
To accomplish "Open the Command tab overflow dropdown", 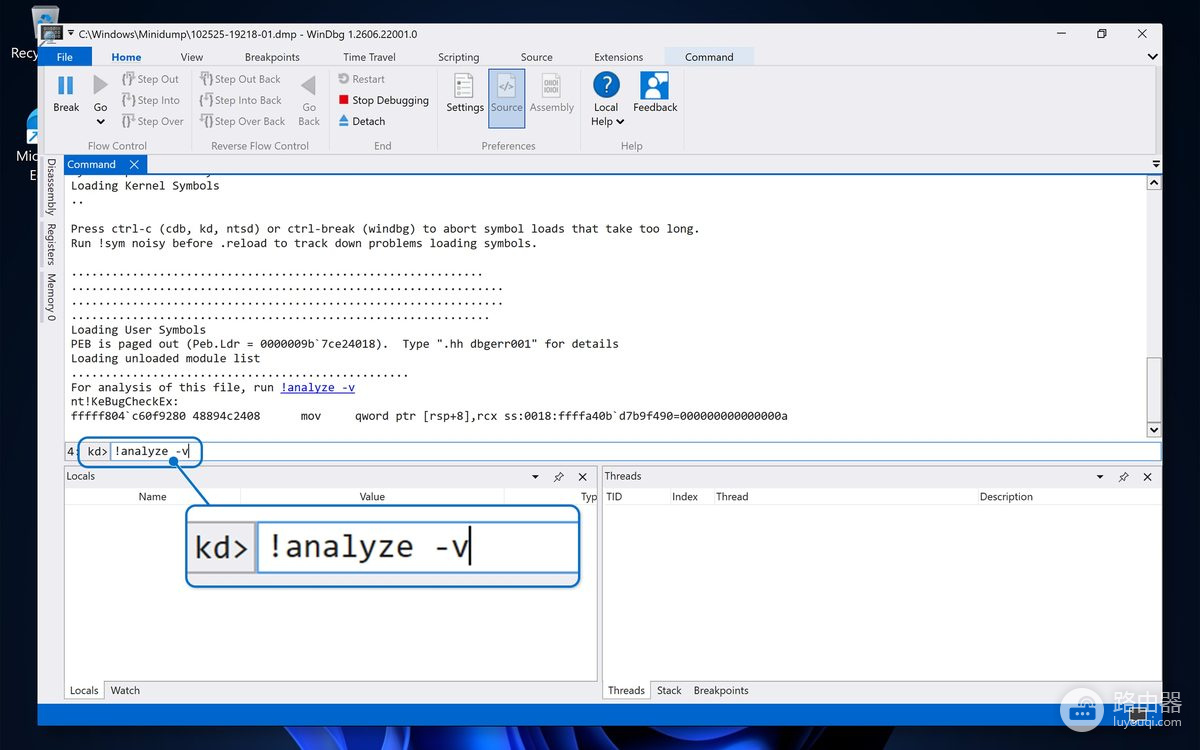I will tap(1155, 164).
